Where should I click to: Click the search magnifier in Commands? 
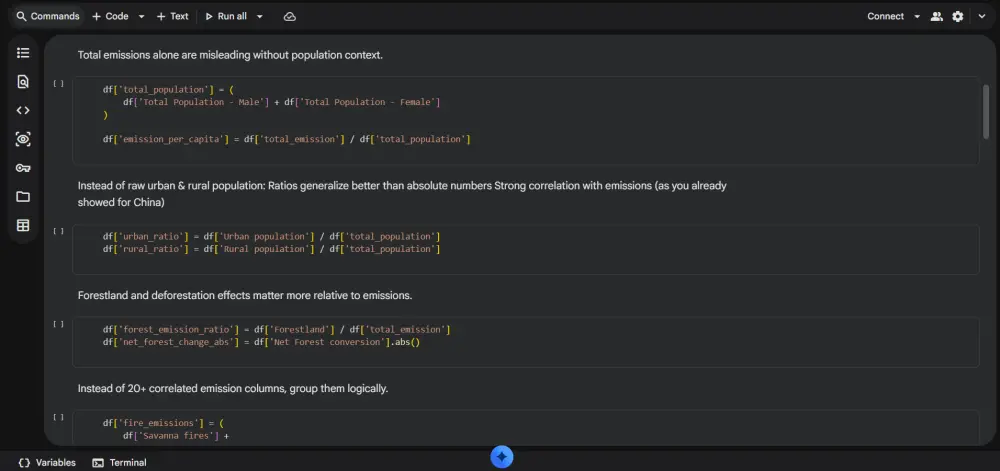tap(22, 17)
